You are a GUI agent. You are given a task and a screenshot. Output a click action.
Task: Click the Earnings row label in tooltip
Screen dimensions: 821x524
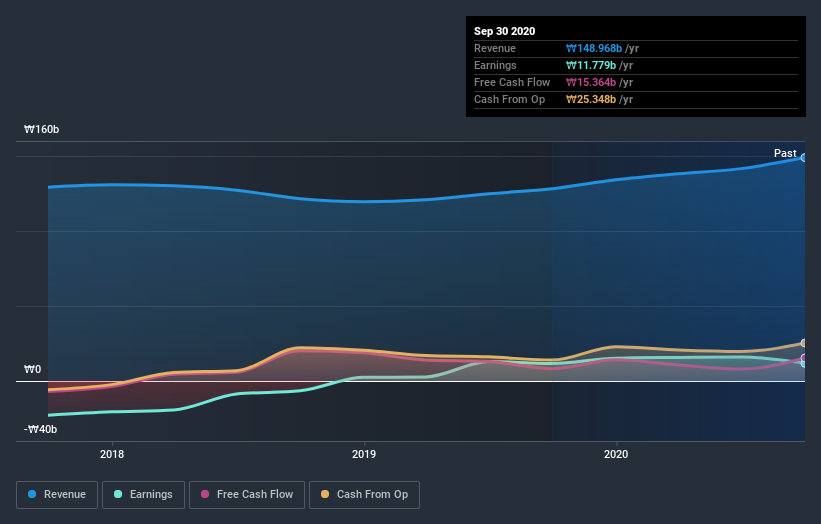click(495, 65)
